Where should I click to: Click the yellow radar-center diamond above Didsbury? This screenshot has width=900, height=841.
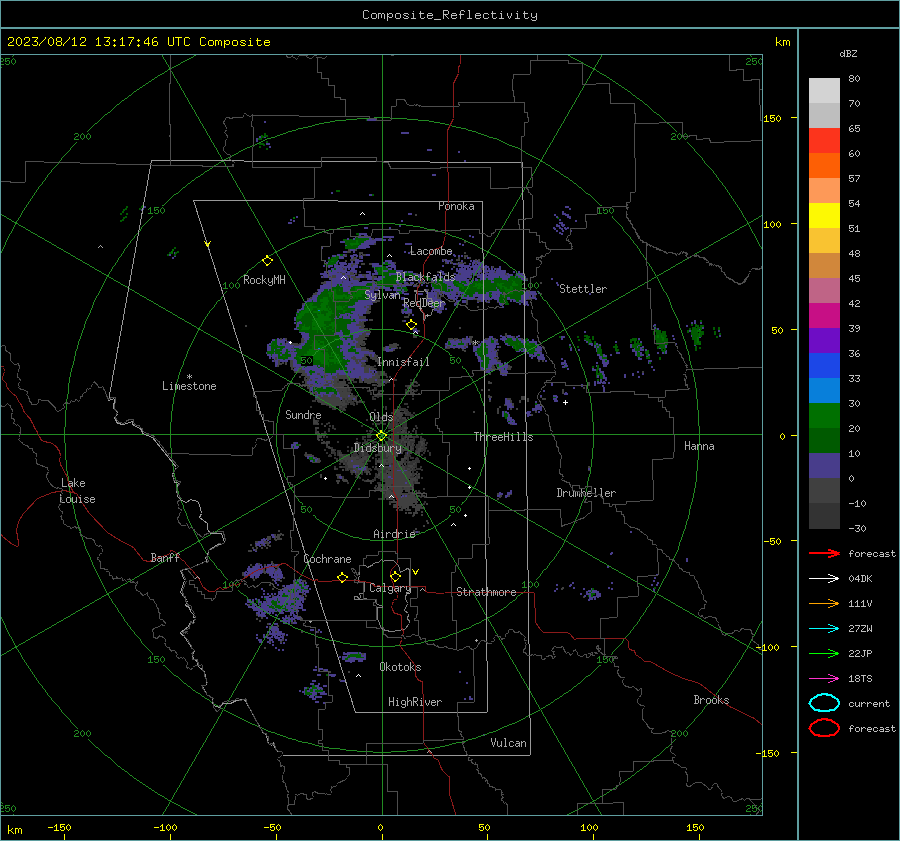point(381,436)
